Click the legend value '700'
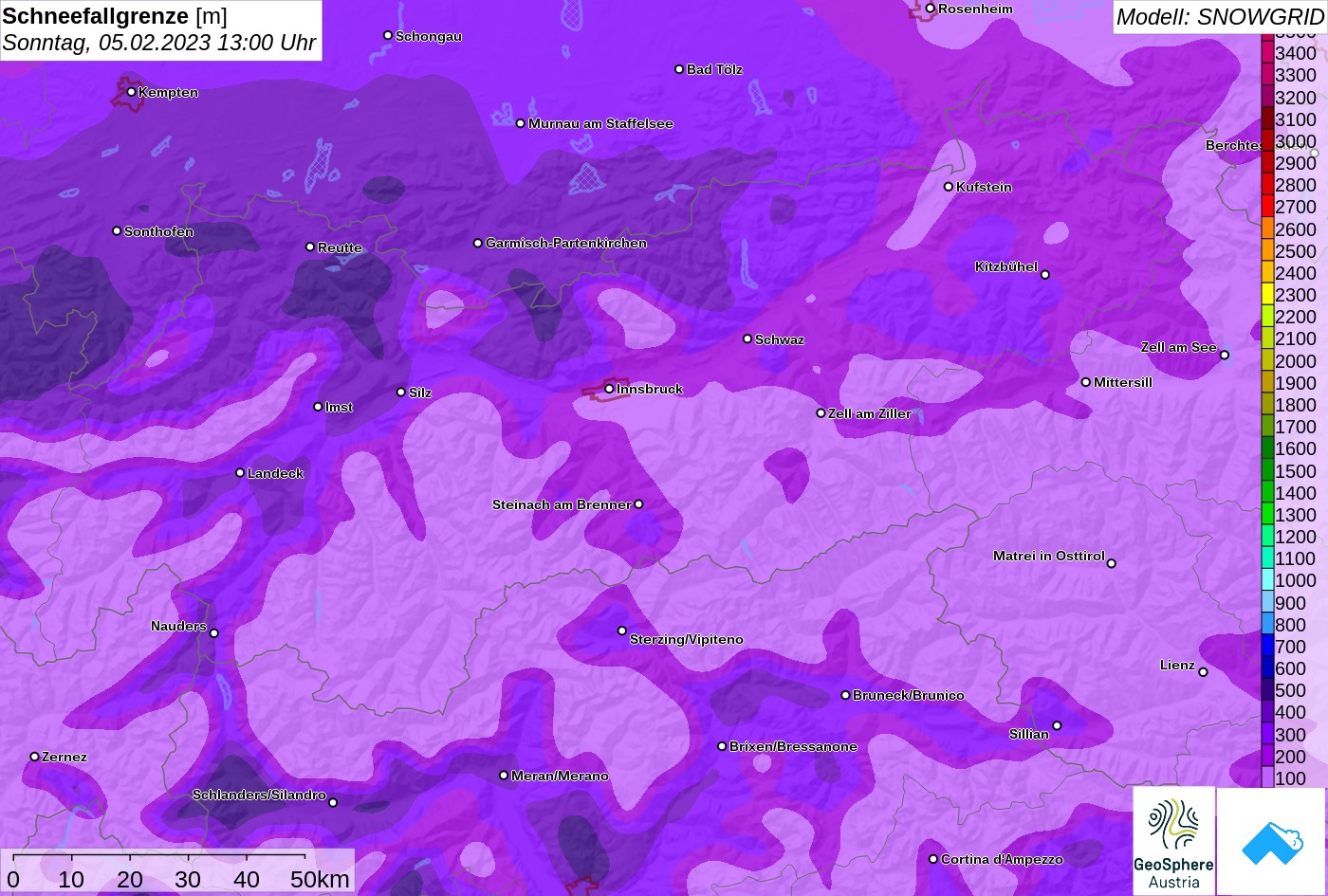 1290,647
